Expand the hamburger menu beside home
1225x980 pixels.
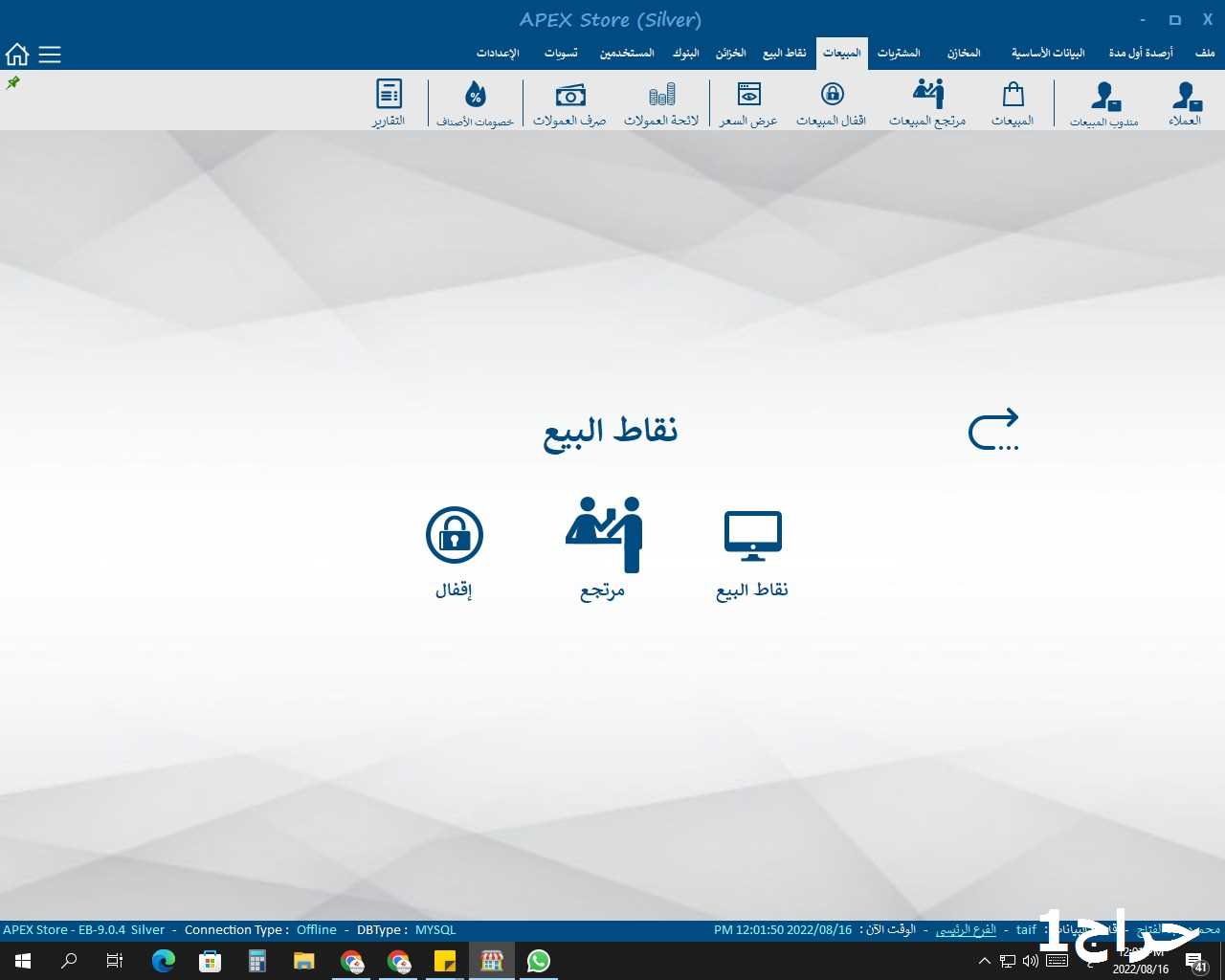click(x=50, y=55)
